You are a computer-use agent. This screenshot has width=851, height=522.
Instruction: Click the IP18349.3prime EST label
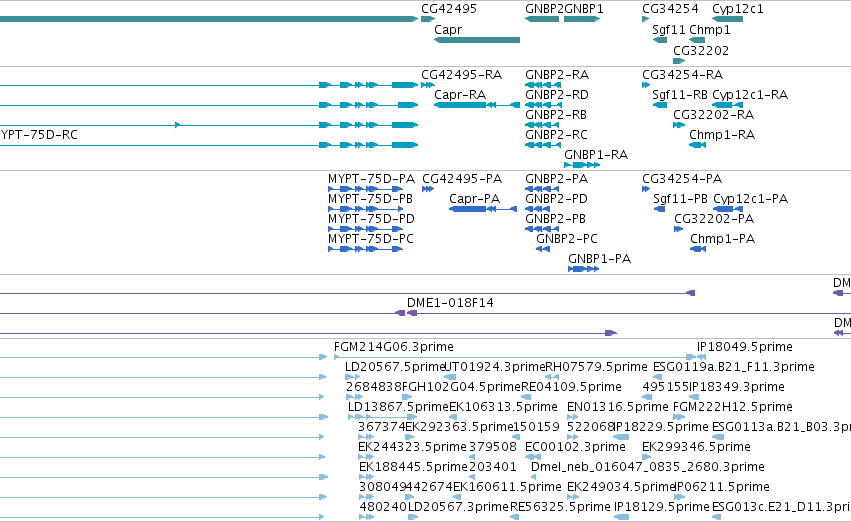tap(736, 387)
